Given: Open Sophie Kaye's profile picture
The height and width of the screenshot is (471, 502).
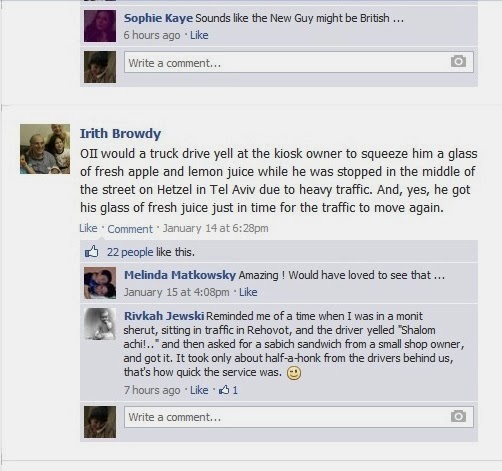Looking at the screenshot, I should (x=100, y=26).
